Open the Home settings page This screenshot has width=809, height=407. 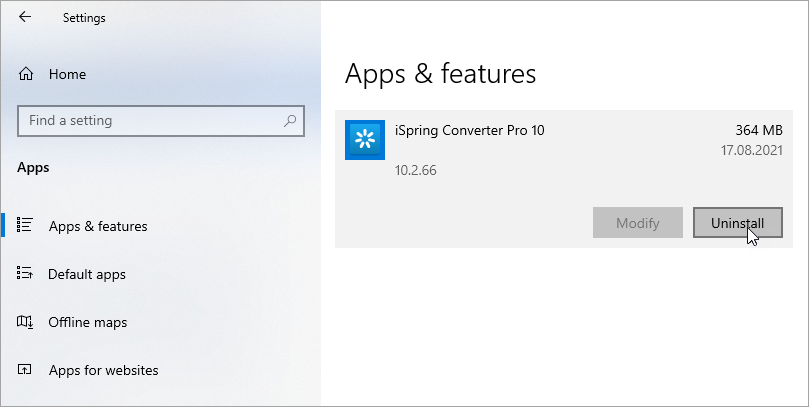[67, 74]
